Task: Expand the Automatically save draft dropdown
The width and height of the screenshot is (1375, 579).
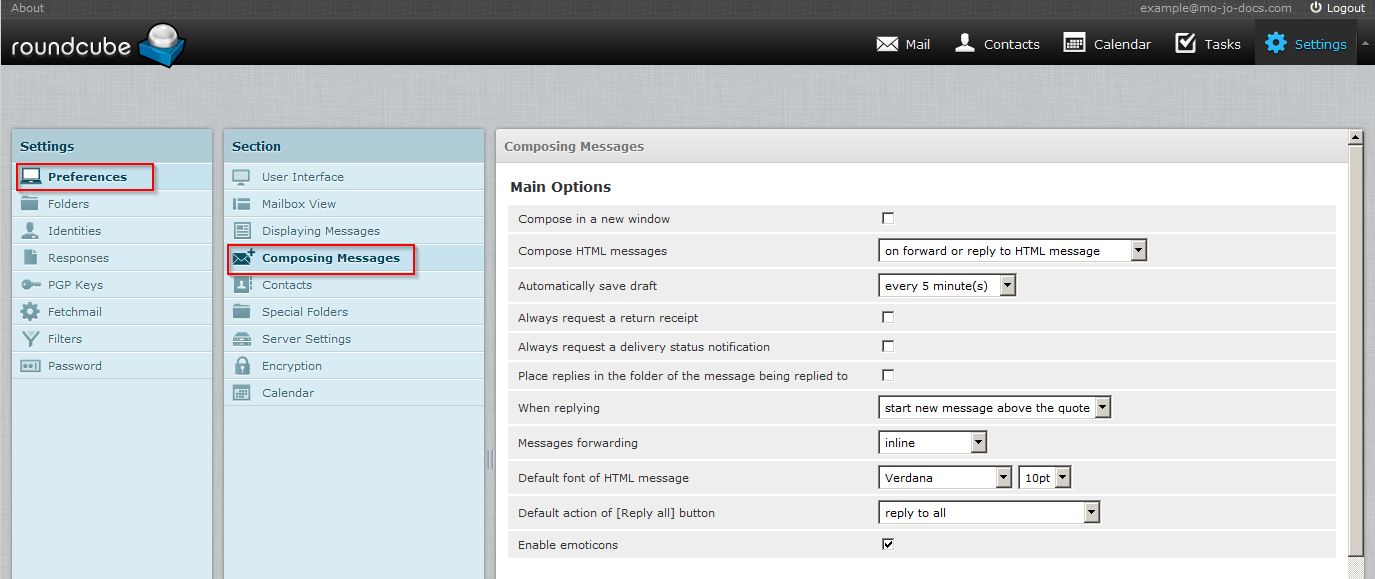Action: (946, 286)
